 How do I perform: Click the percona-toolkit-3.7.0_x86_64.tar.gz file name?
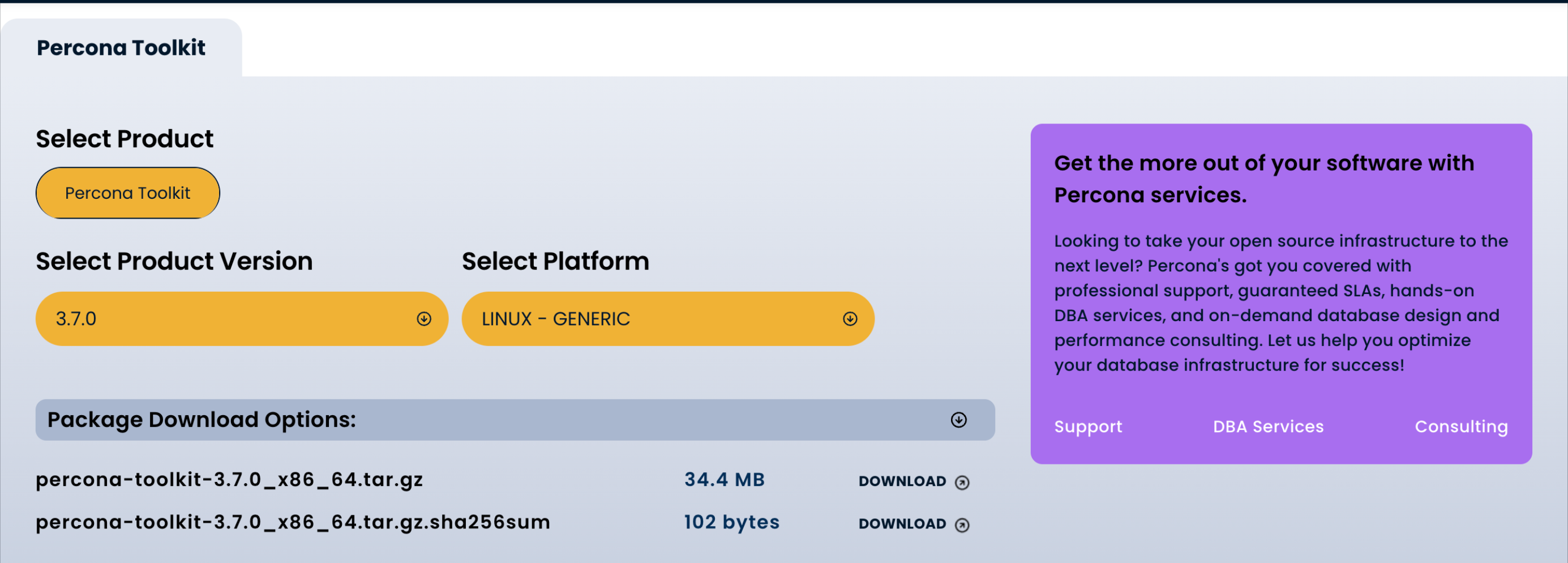(x=229, y=480)
